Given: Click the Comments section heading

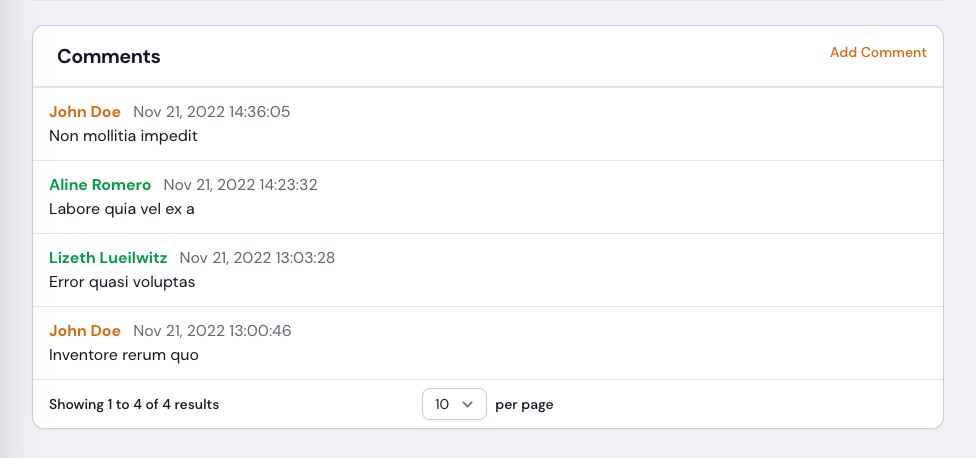Looking at the screenshot, I should 109,57.
